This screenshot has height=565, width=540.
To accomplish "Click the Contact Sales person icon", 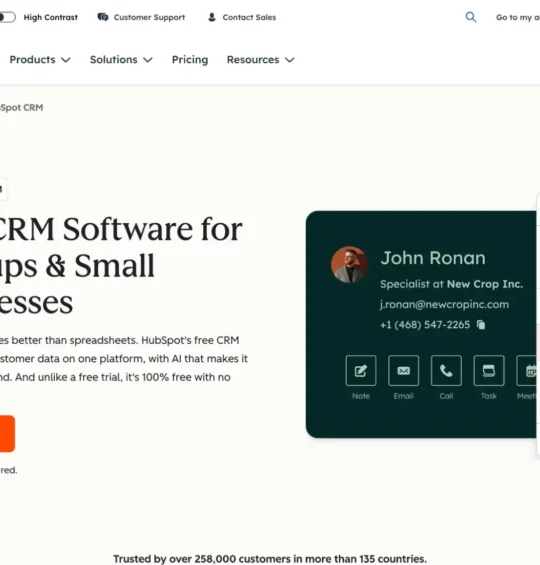I will [x=212, y=17].
